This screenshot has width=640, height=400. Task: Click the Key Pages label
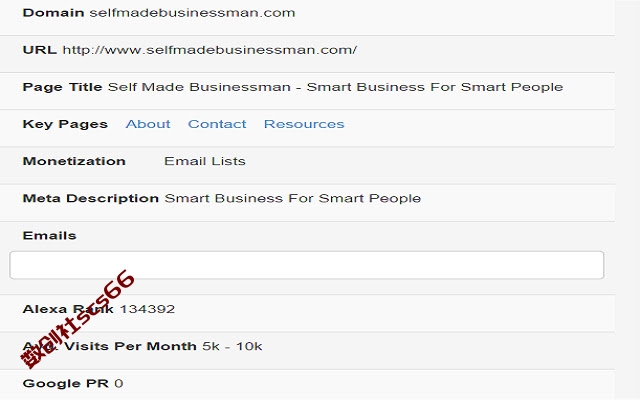[x=65, y=124]
